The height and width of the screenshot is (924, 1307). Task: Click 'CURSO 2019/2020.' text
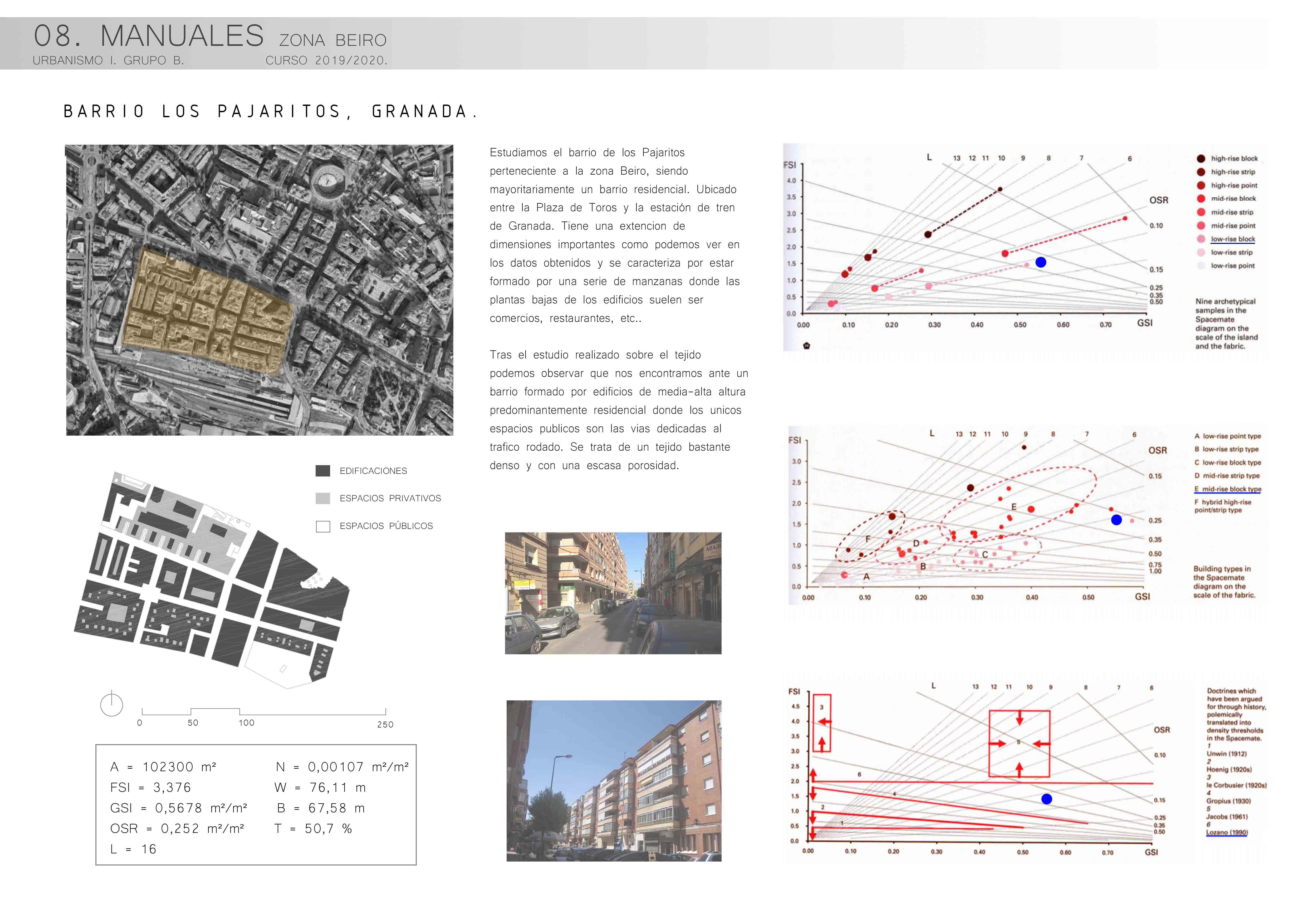coord(326,60)
